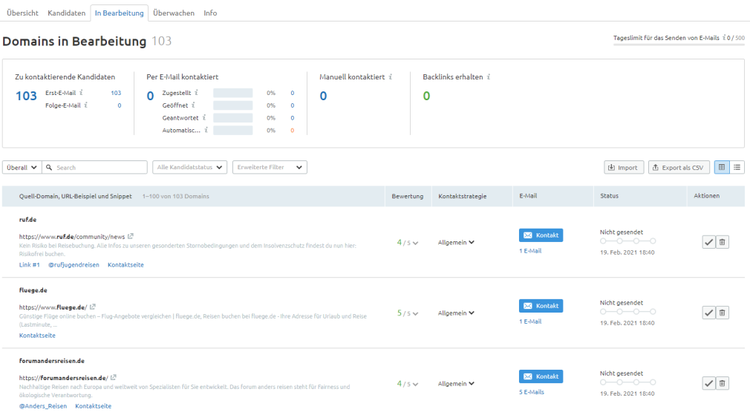Go to the Info tab
The image size is (750, 418).
pyautogui.click(x=210, y=13)
